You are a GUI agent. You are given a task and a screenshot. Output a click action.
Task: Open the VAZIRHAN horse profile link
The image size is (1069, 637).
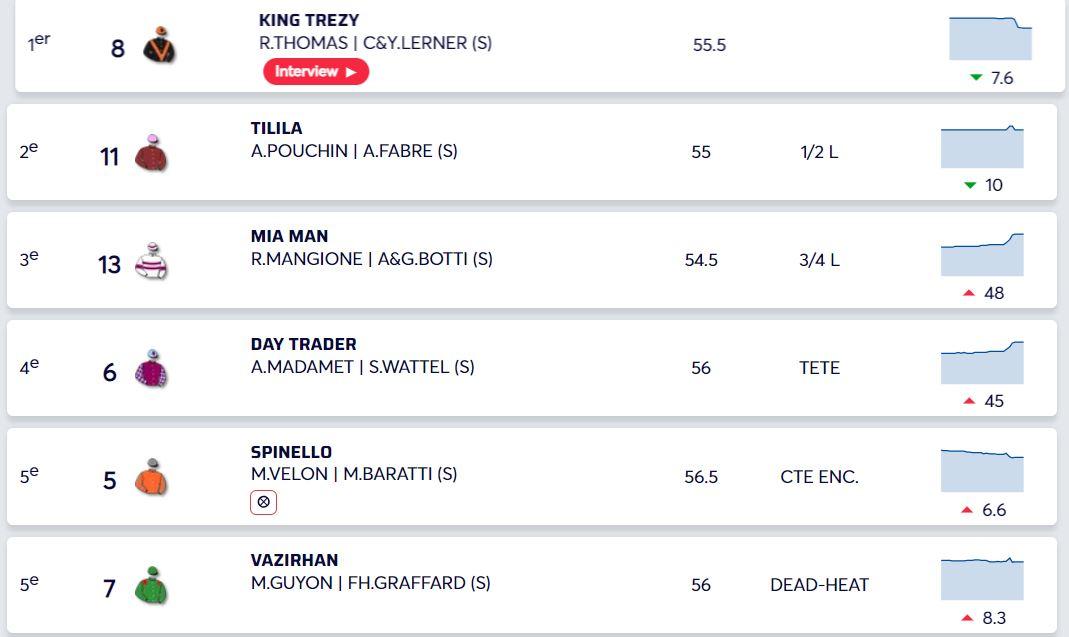[x=294, y=560]
